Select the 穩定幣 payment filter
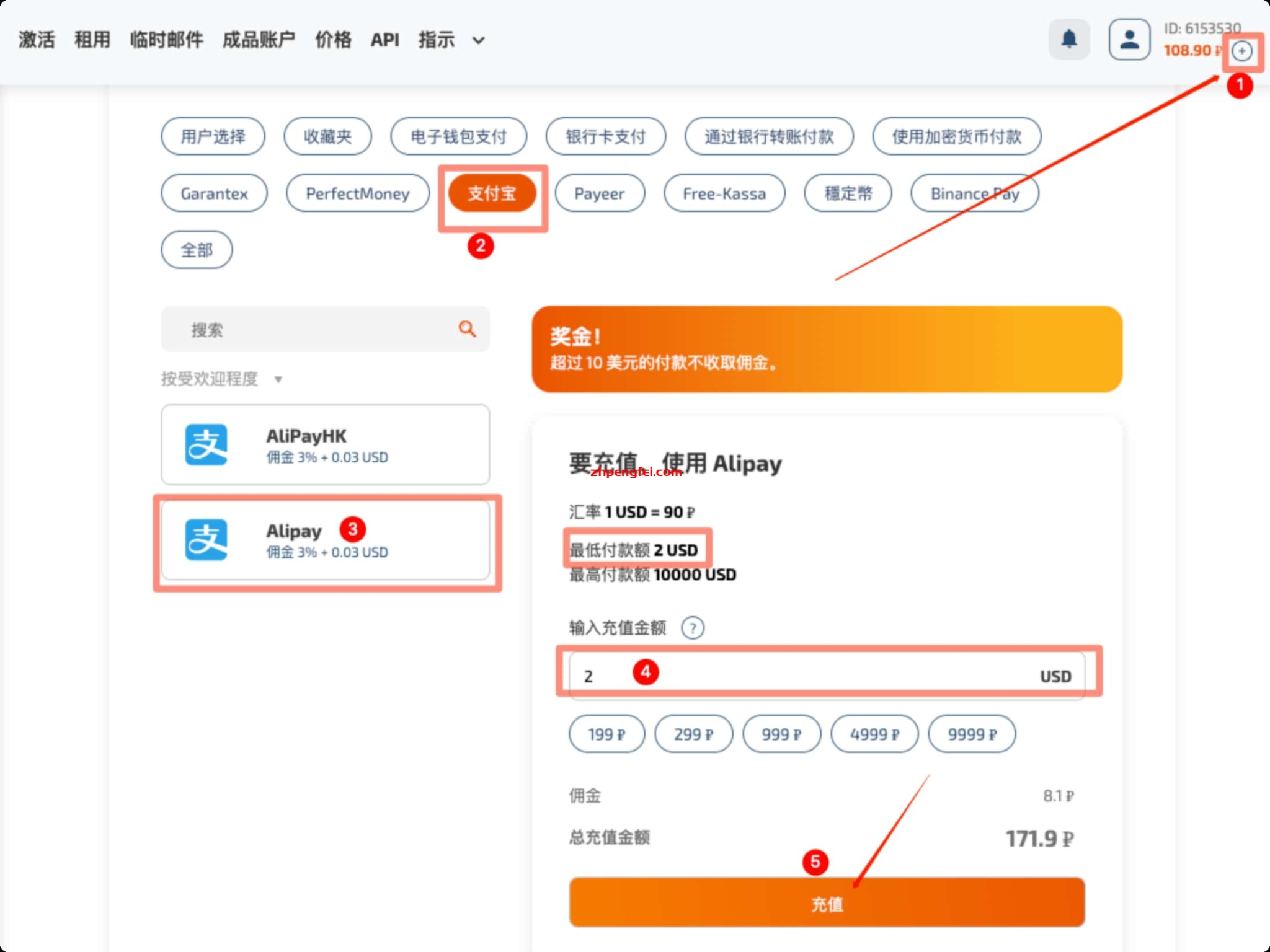1270x952 pixels. 848,193
